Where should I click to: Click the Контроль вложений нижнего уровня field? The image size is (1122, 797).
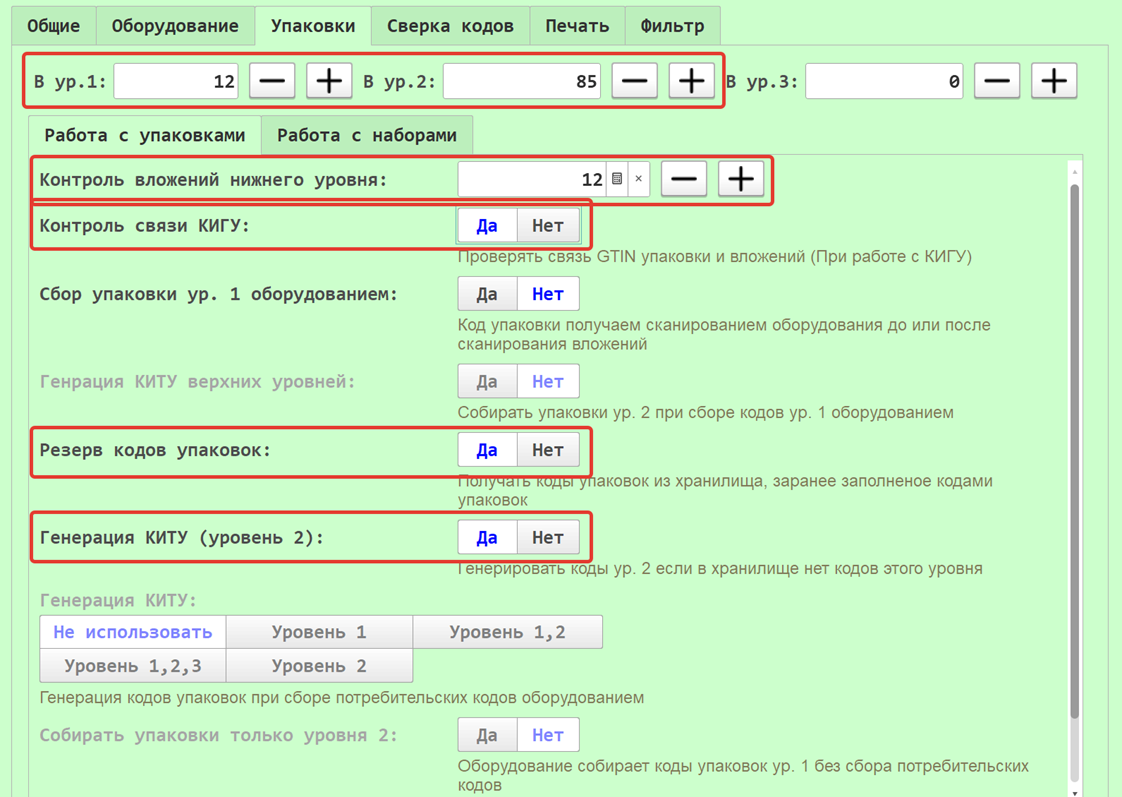click(x=532, y=179)
